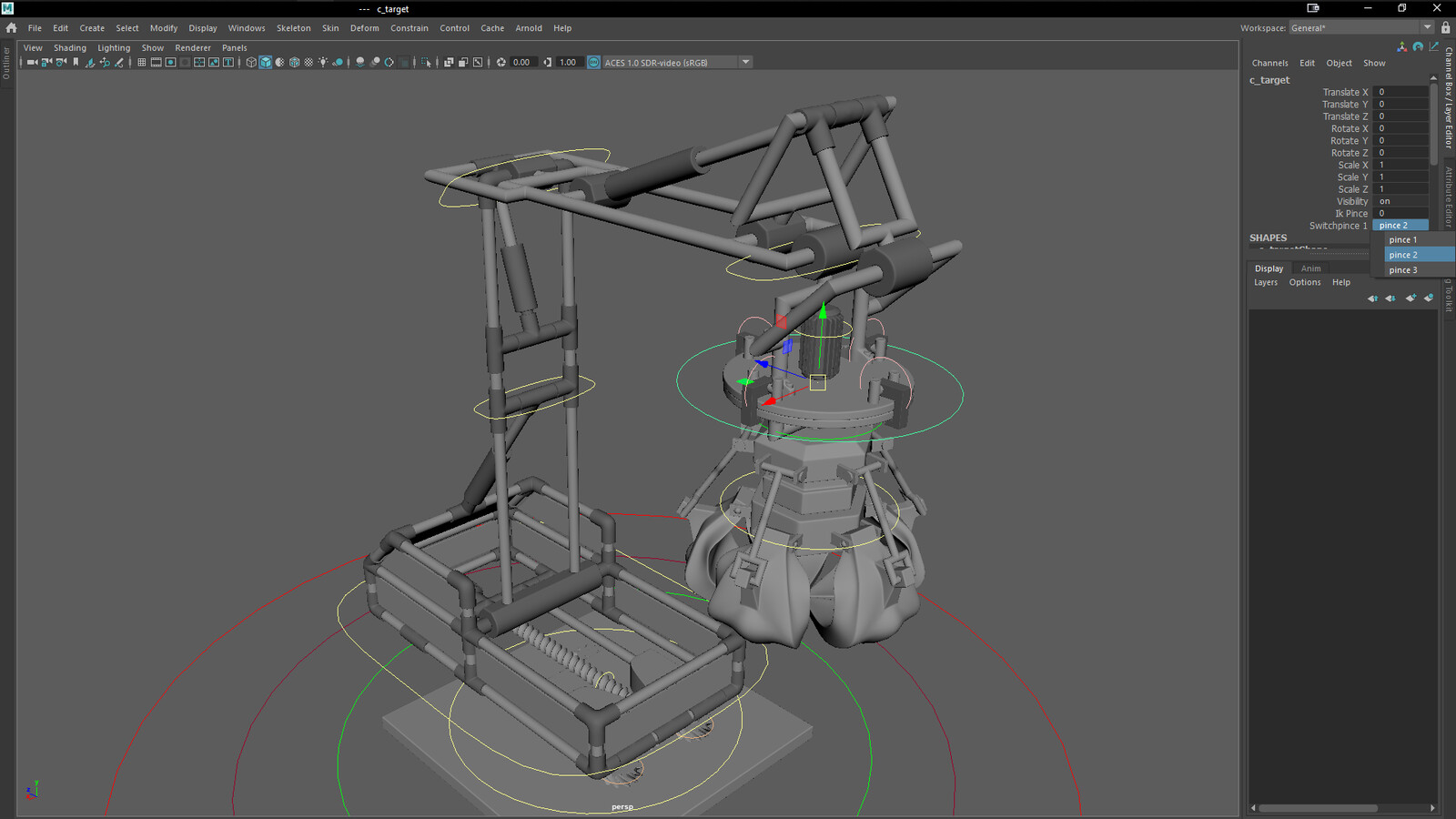Click the Gamma value field showing 1.00
This screenshot has width=1456, height=819.
(x=569, y=62)
